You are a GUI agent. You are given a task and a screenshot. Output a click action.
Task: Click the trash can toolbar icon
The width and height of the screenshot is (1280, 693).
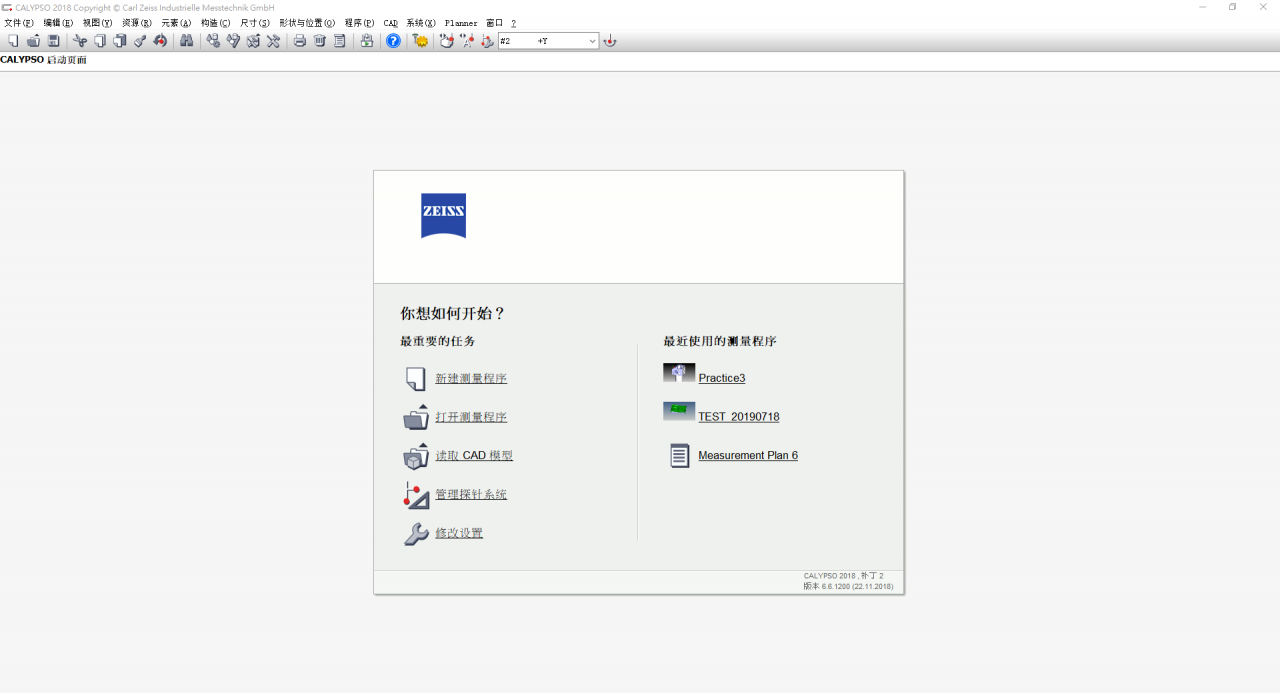320,41
